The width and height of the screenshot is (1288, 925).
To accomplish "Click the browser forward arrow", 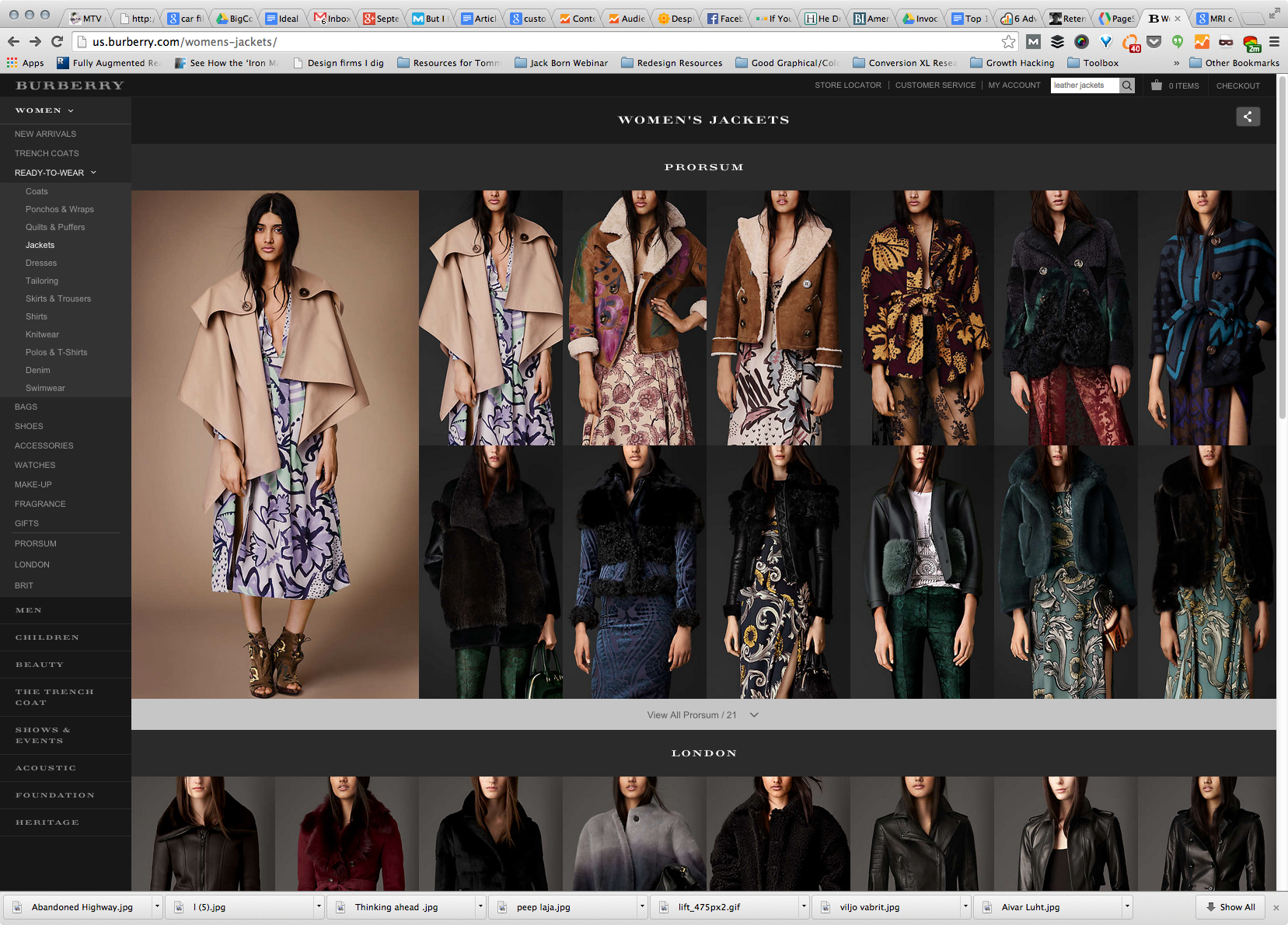I will [x=35, y=41].
